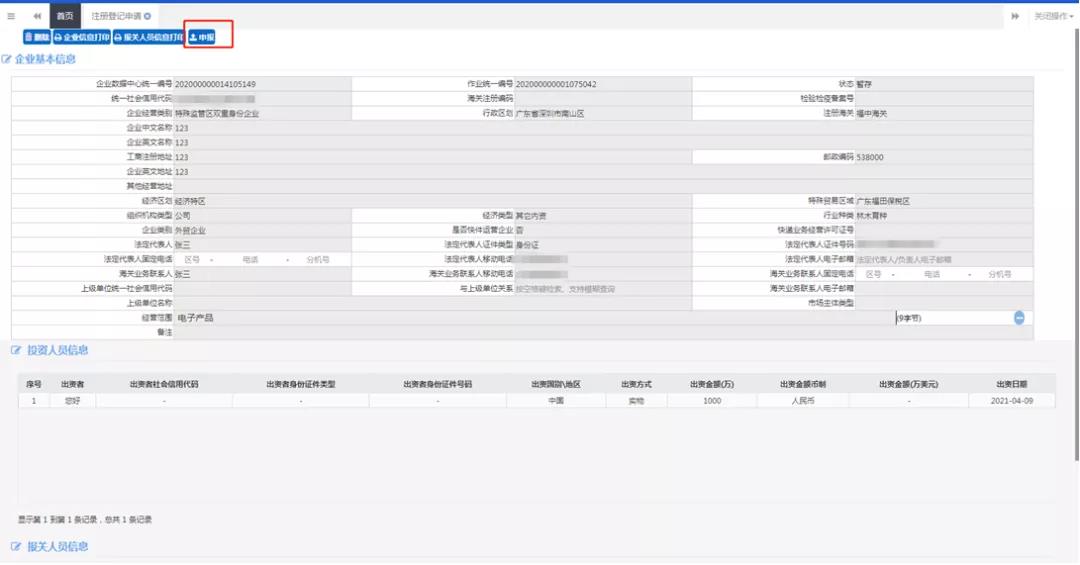Toggle the hamburger sidebar menu icon
Viewport: 1080px width, 565px height.
(x=11, y=16)
